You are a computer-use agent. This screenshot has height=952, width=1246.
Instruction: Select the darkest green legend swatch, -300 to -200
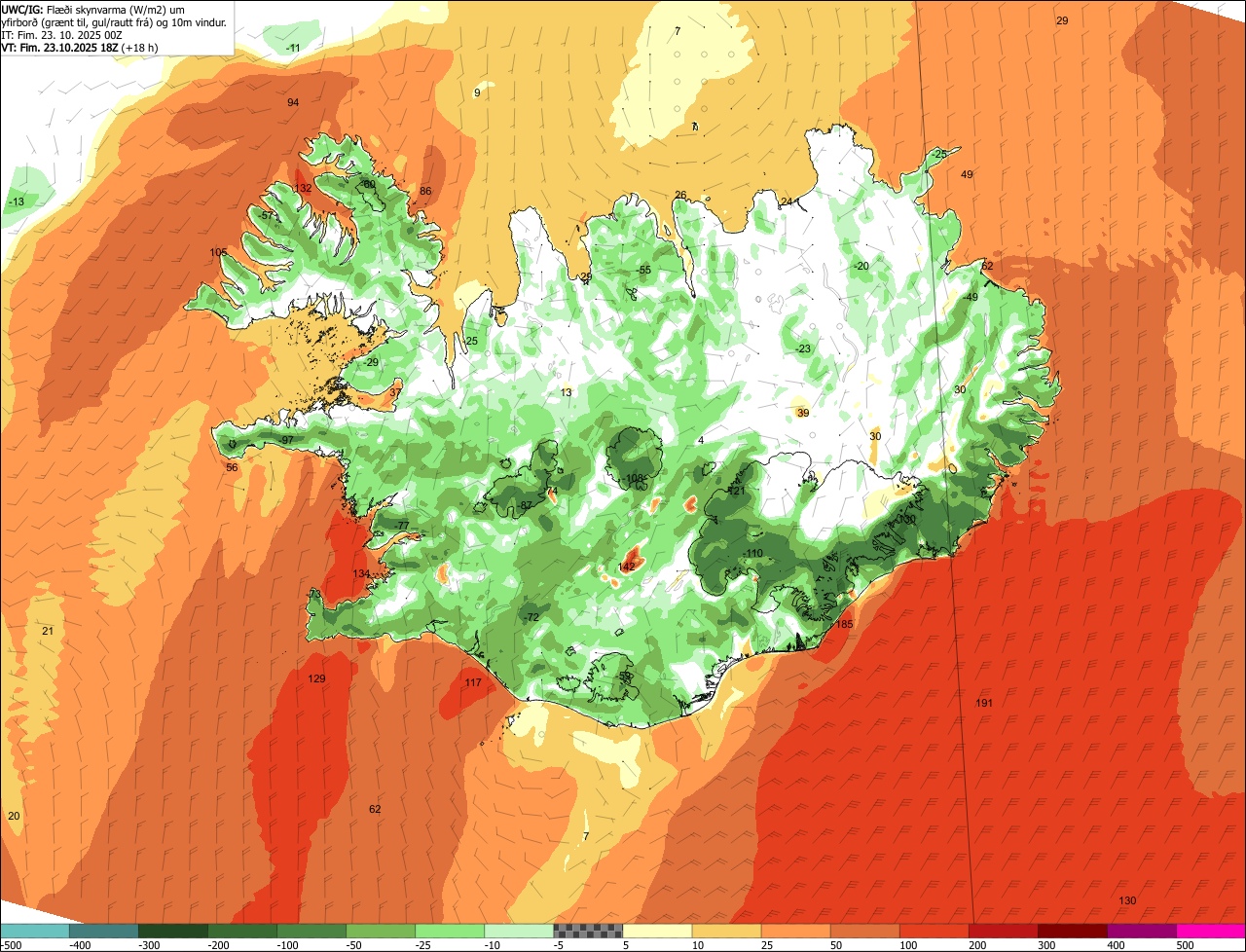coord(172,932)
